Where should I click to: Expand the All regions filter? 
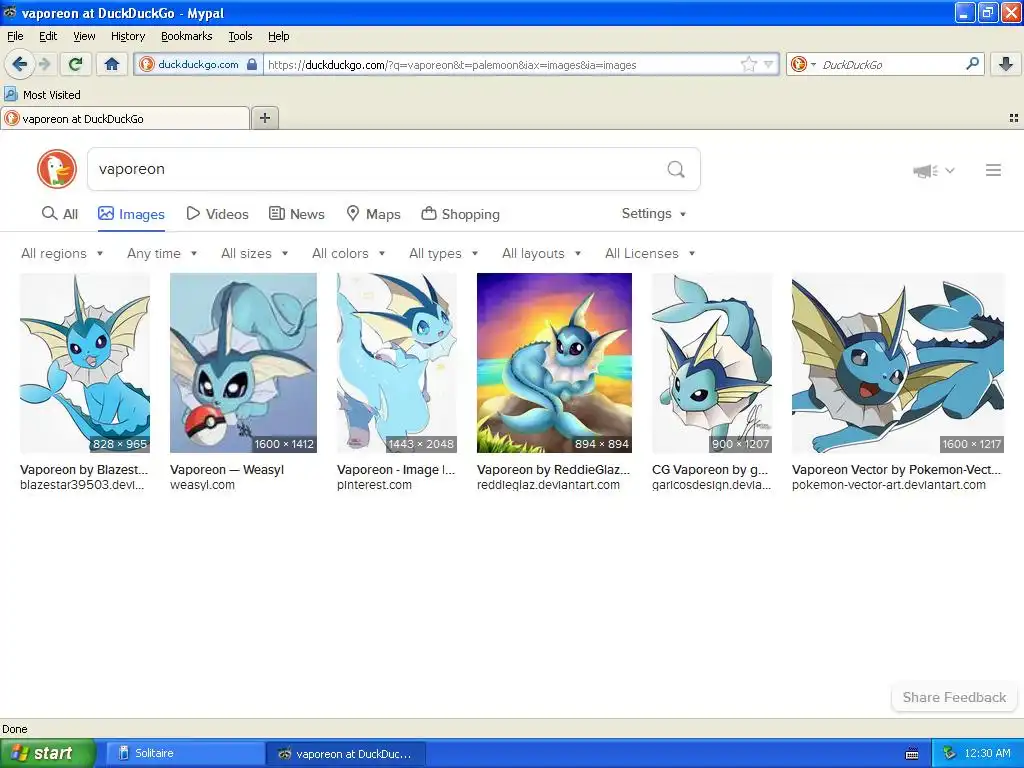point(62,253)
